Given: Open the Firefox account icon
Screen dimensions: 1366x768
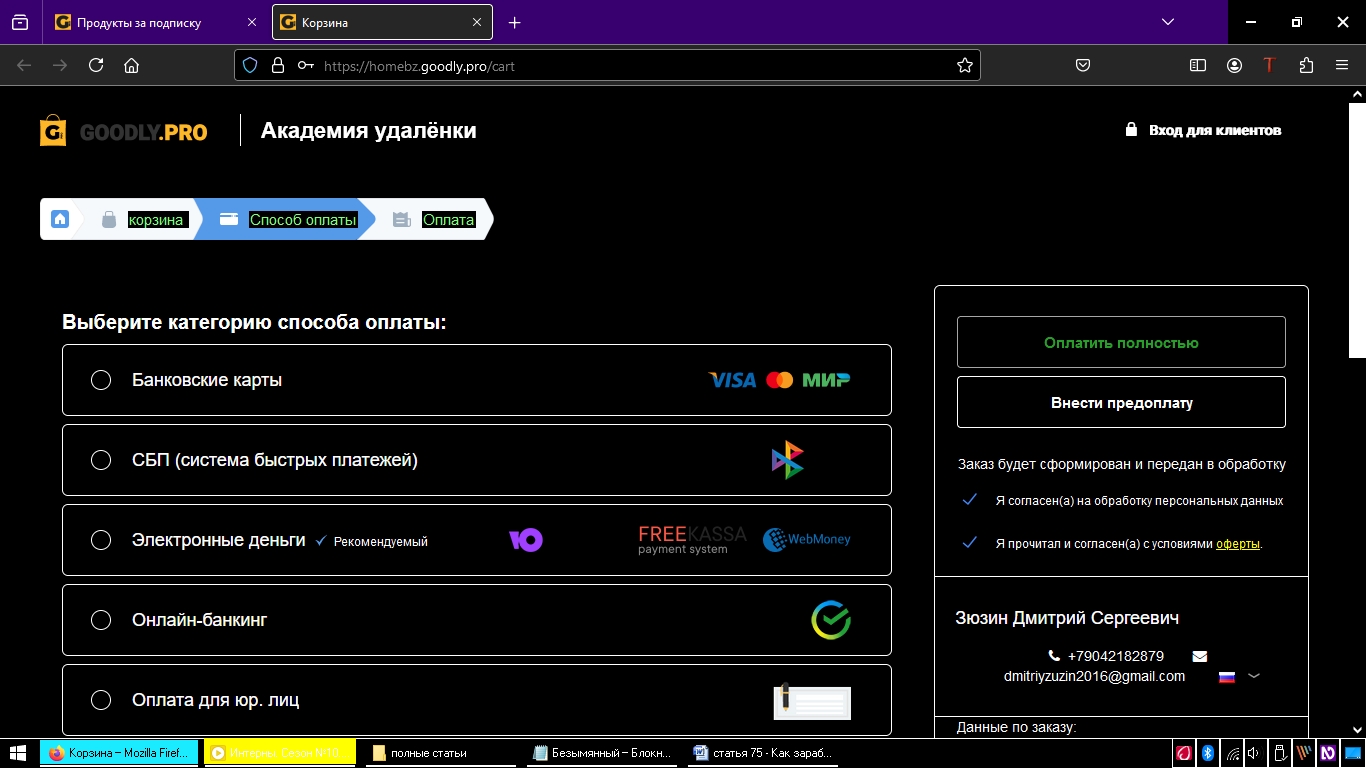Looking at the screenshot, I should pyautogui.click(x=1235, y=65).
